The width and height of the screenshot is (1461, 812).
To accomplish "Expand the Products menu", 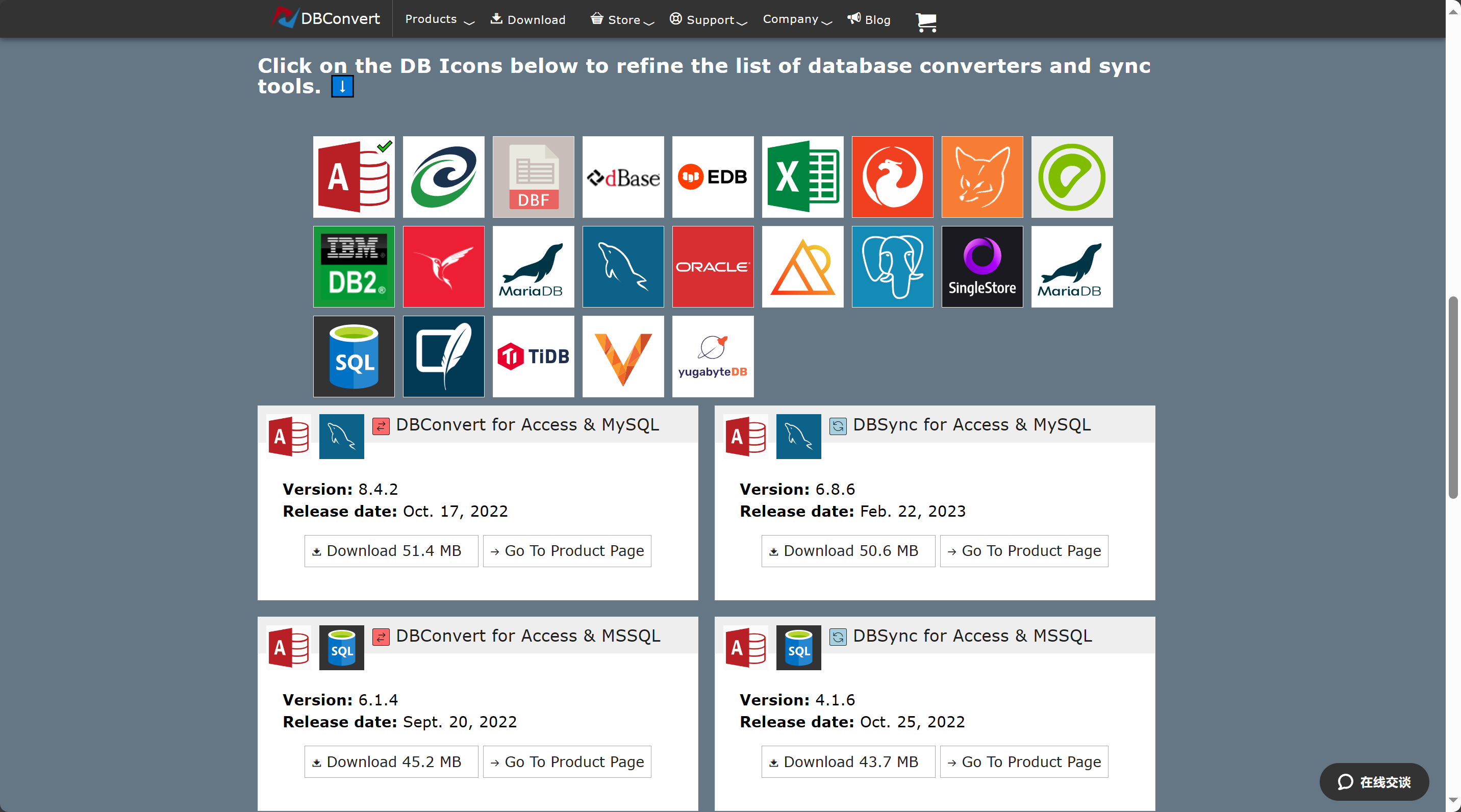I will point(440,19).
